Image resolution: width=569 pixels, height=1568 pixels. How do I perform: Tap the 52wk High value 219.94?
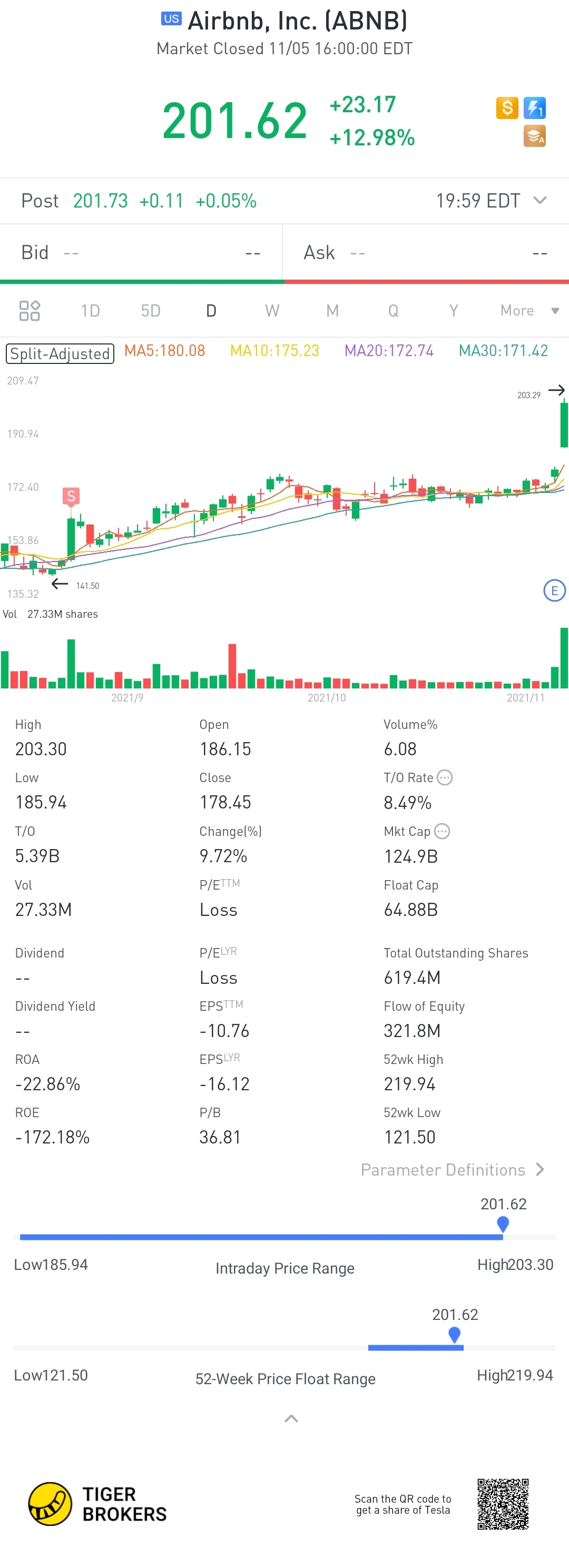coord(409,1083)
